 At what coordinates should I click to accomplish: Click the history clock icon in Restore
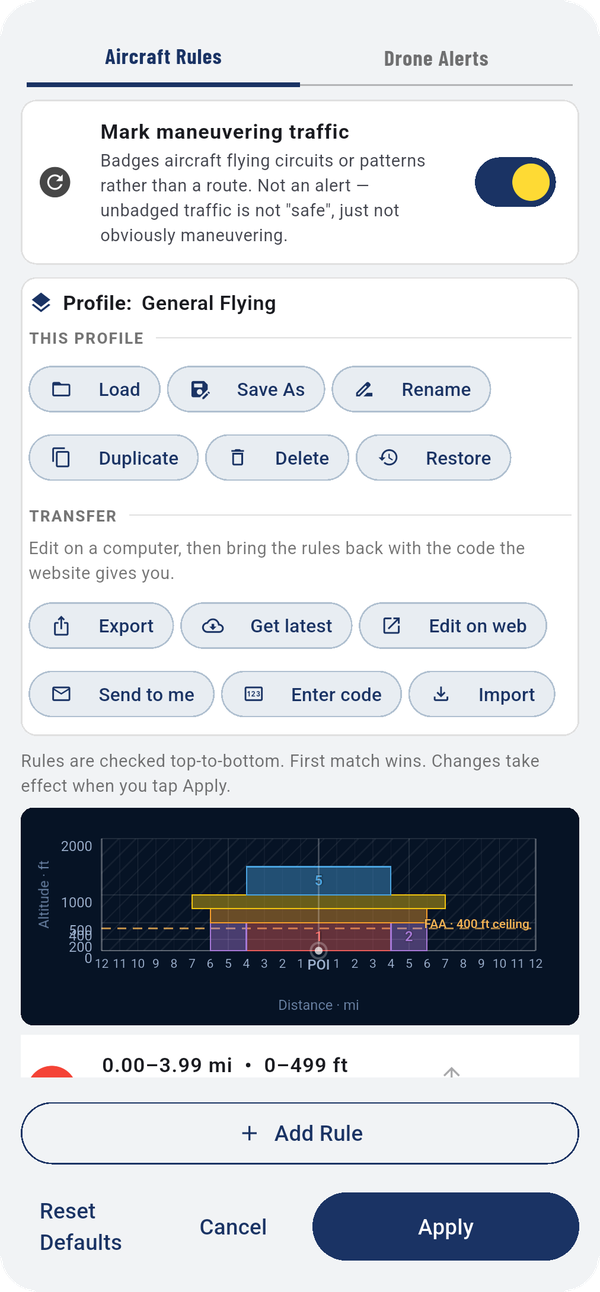click(388, 457)
